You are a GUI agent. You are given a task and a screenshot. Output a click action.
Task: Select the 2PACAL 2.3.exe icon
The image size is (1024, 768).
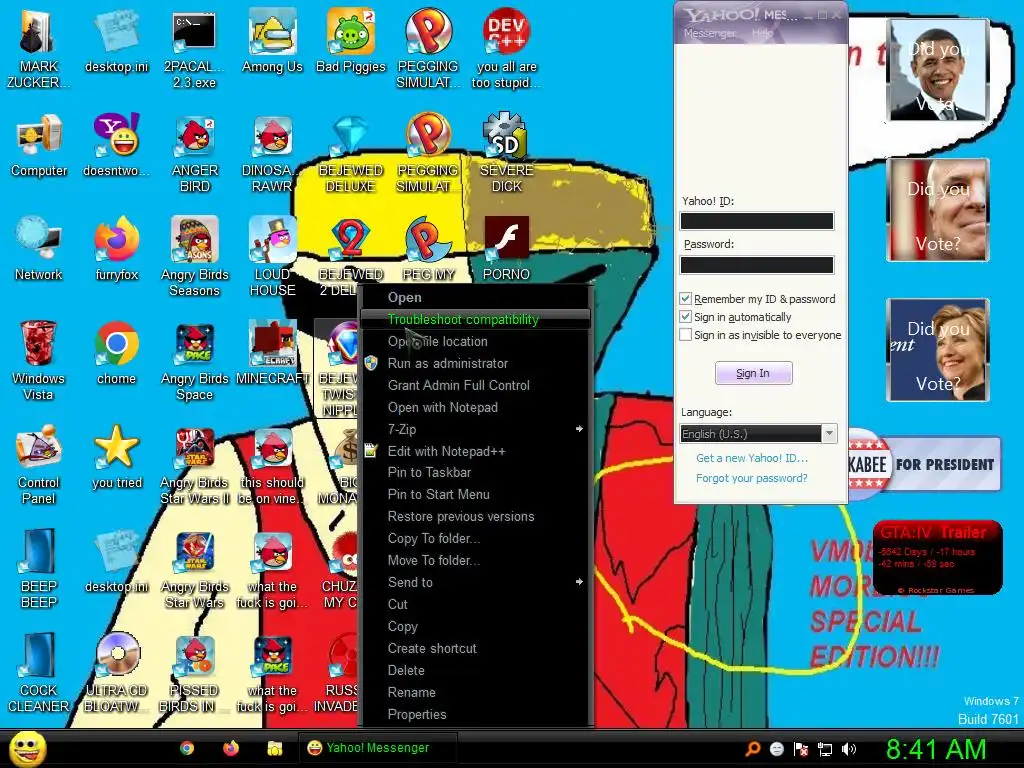pyautogui.click(x=194, y=49)
